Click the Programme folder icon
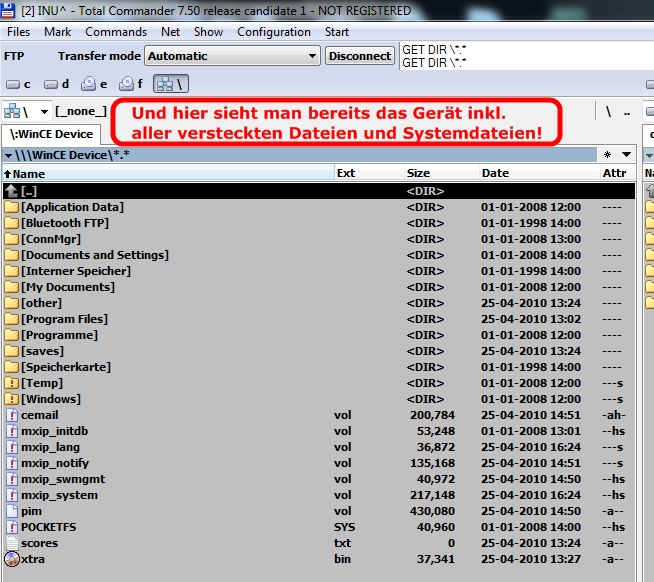 tap(12, 335)
